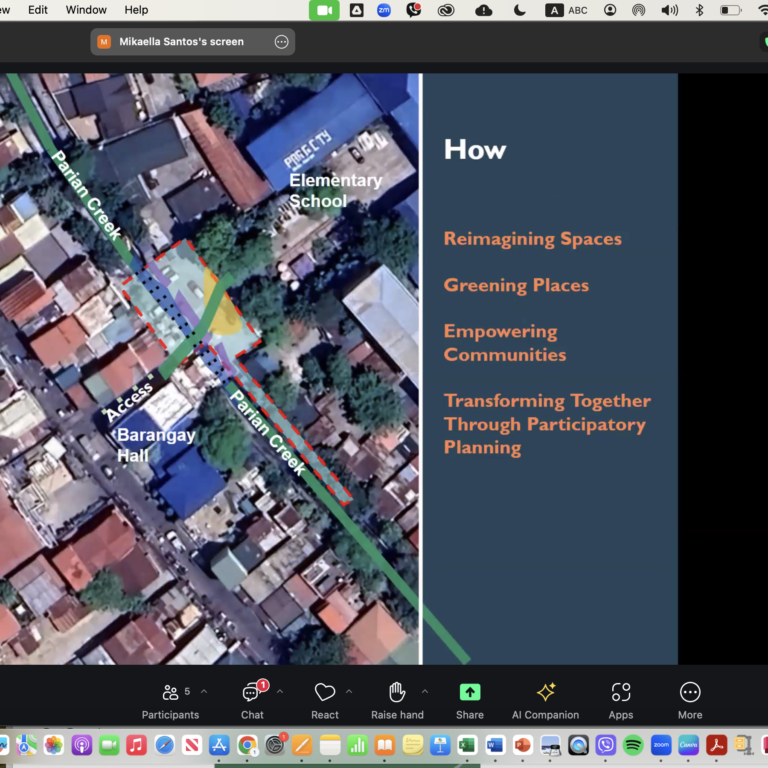Expand the Participants arrow menu

click(204, 692)
